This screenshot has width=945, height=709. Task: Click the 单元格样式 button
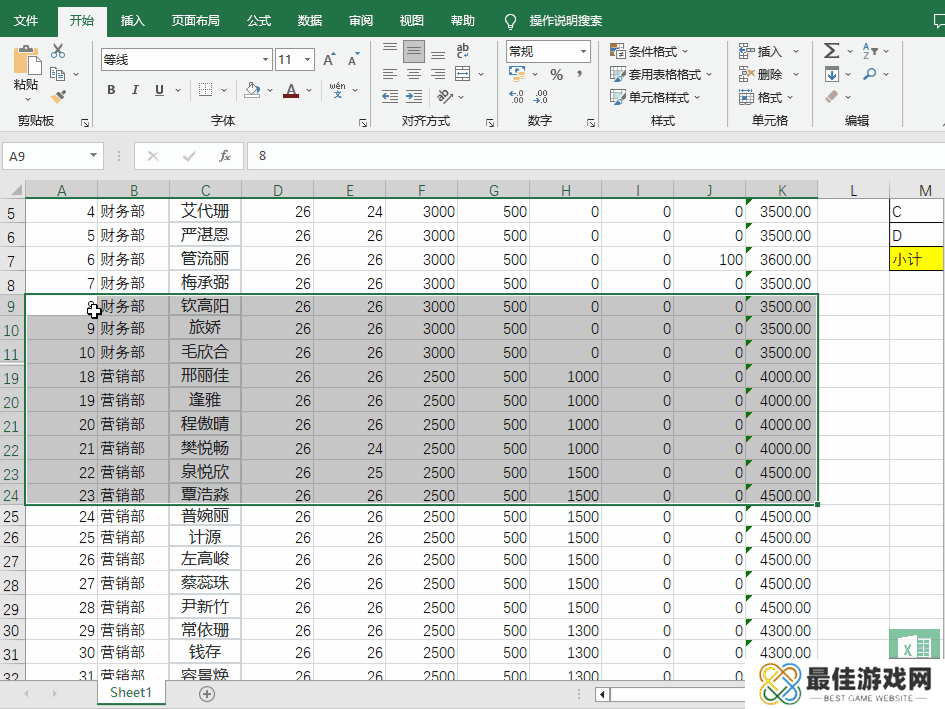point(657,97)
